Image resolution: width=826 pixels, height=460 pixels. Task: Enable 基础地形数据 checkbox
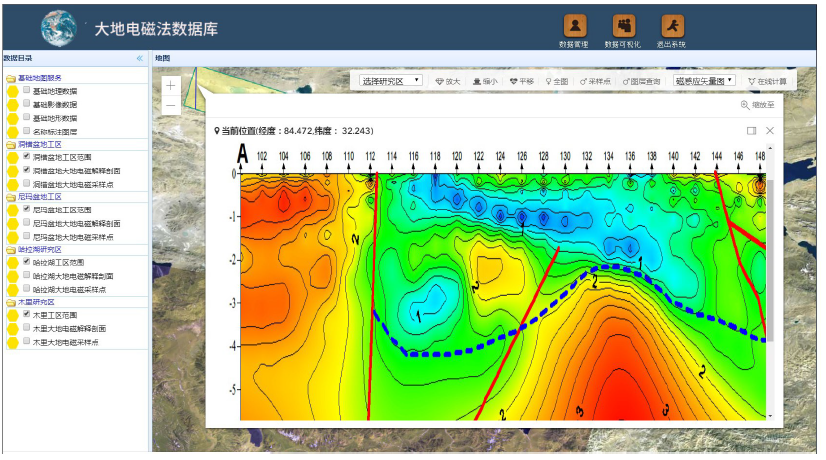tap(26, 117)
